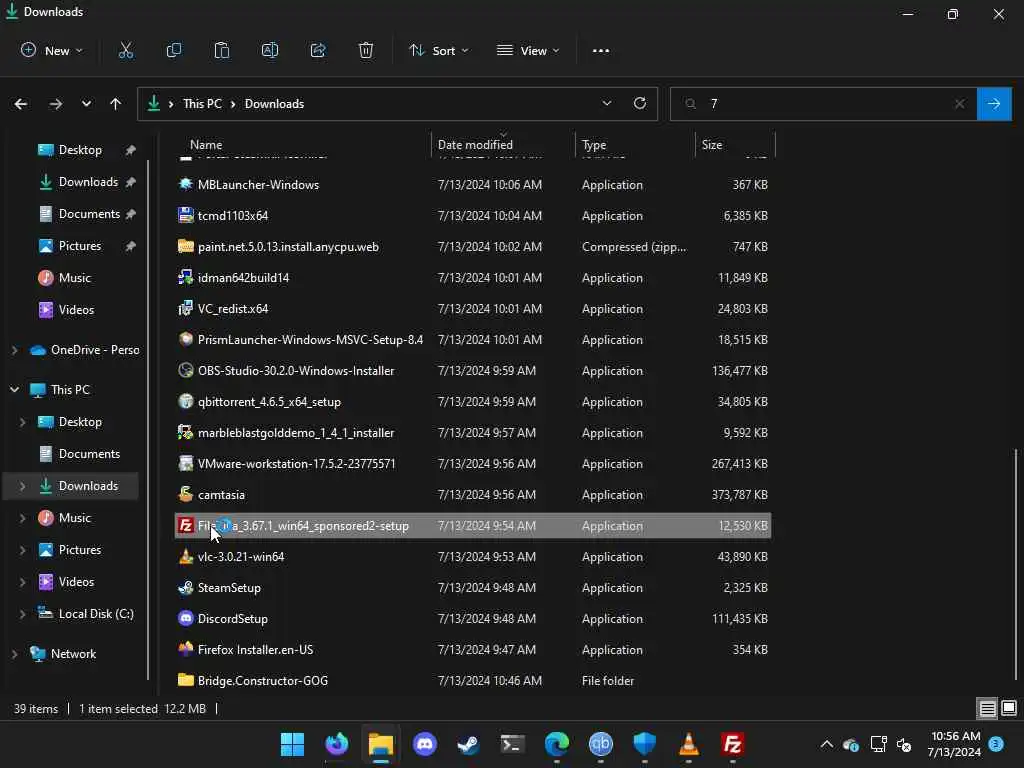The width and height of the screenshot is (1024, 768).
Task: Select paint.net.5.0.13.install.anycpu.web zip file
Action: (x=473, y=247)
